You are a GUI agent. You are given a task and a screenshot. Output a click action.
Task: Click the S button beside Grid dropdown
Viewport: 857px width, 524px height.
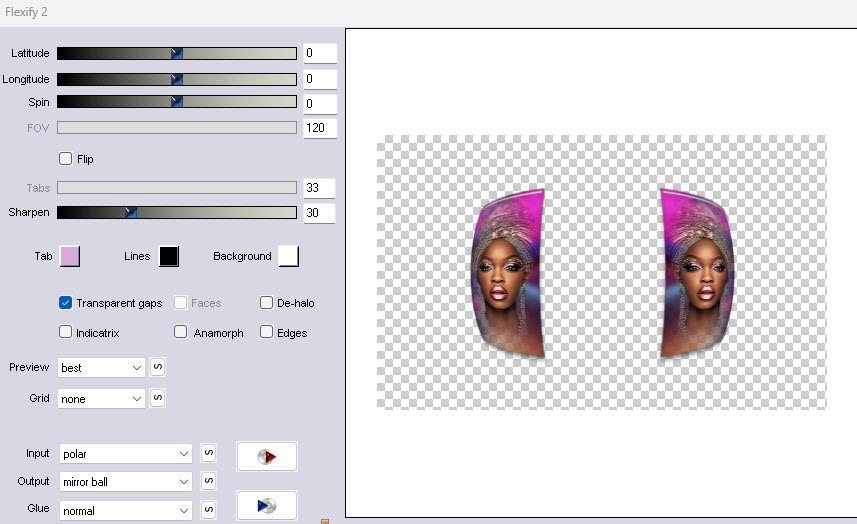(x=157, y=398)
